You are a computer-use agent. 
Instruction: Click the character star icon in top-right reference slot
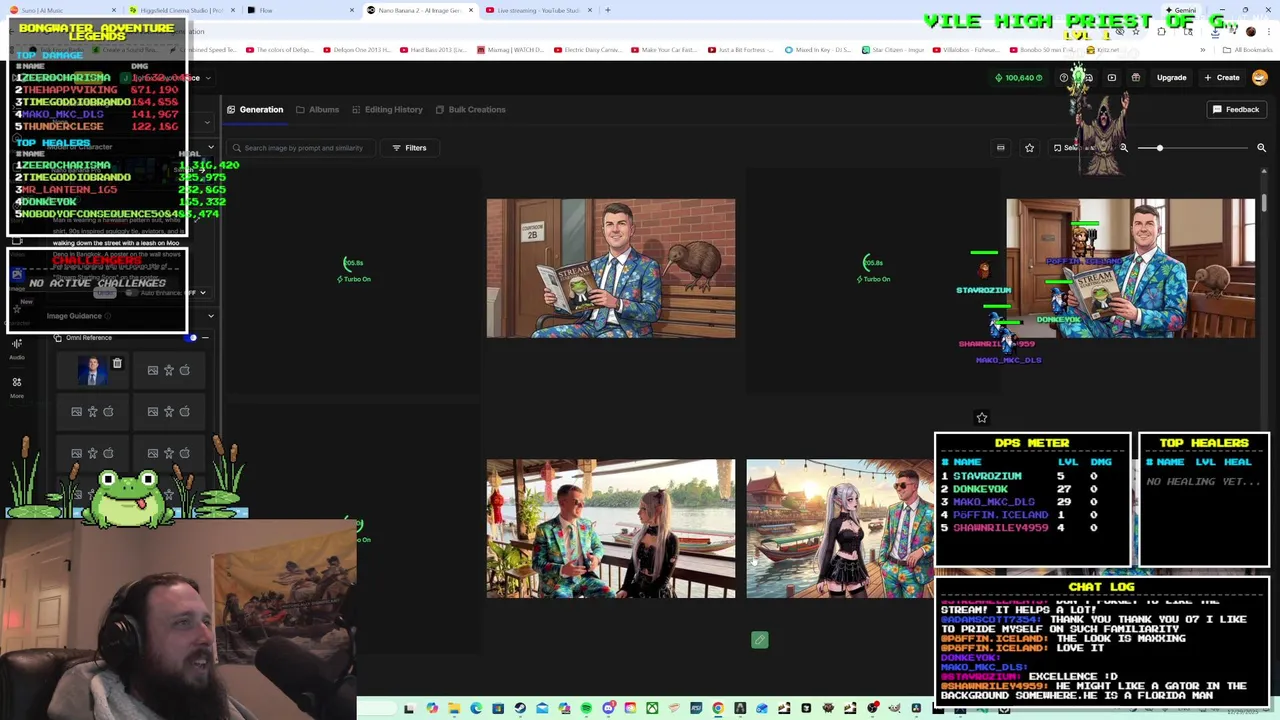tap(169, 370)
